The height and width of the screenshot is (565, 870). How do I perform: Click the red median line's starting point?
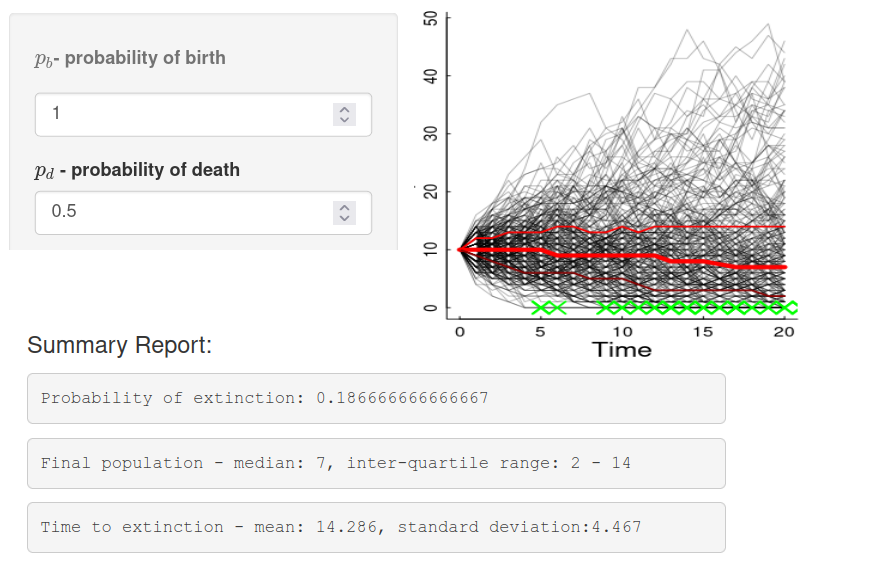click(x=460, y=249)
